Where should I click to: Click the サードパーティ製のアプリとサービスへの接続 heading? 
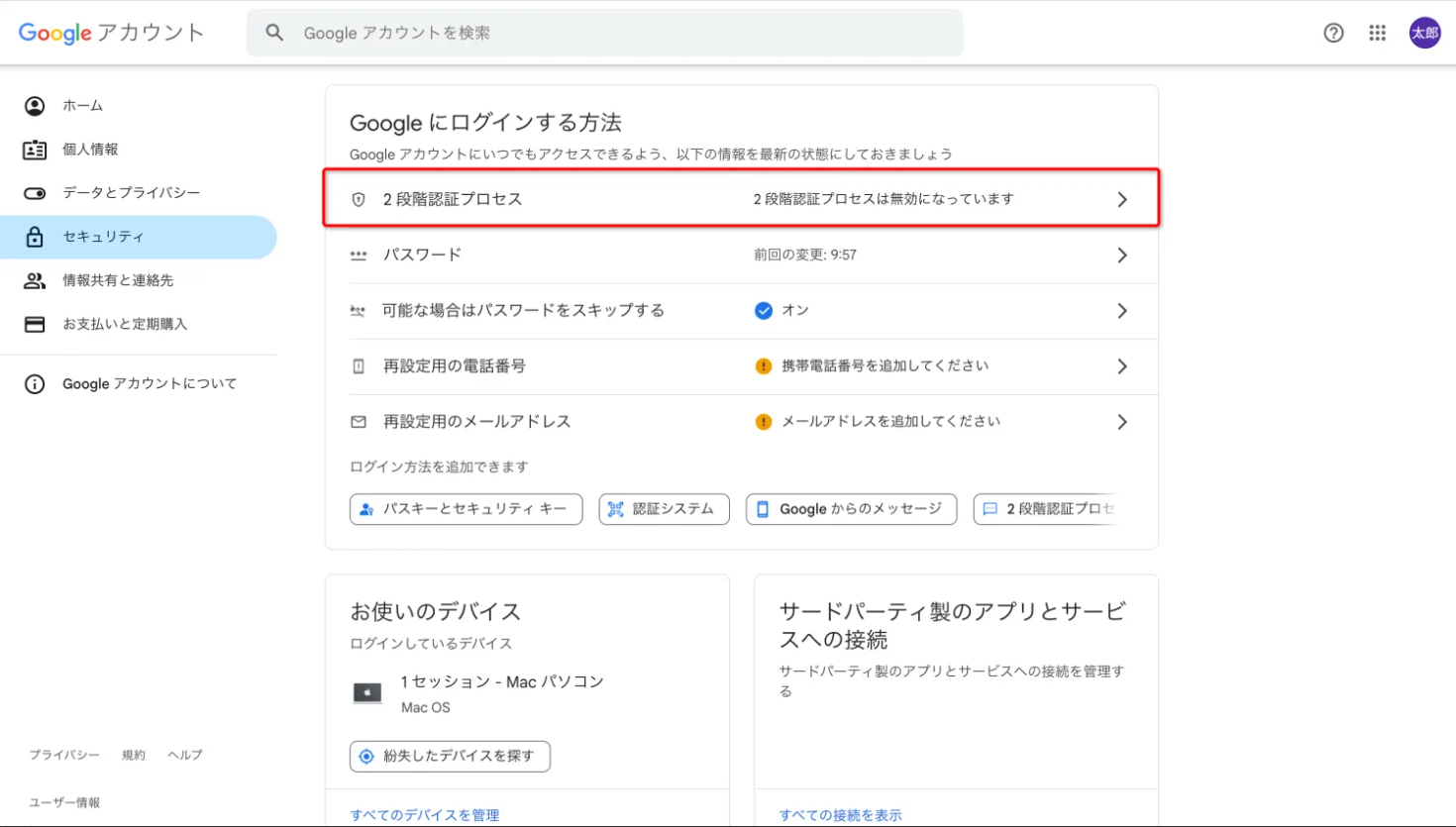coord(952,625)
